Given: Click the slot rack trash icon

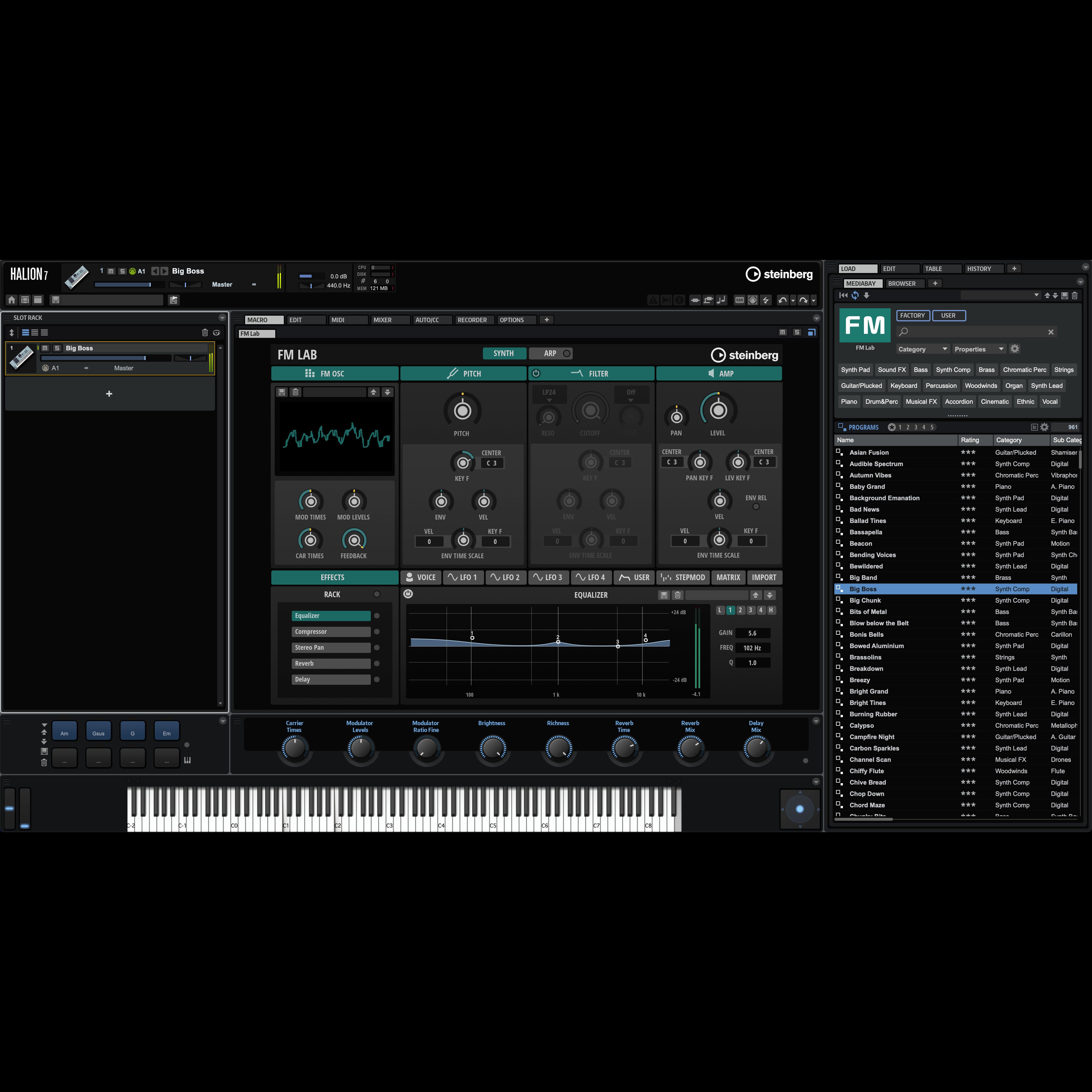Looking at the screenshot, I should 205,333.
